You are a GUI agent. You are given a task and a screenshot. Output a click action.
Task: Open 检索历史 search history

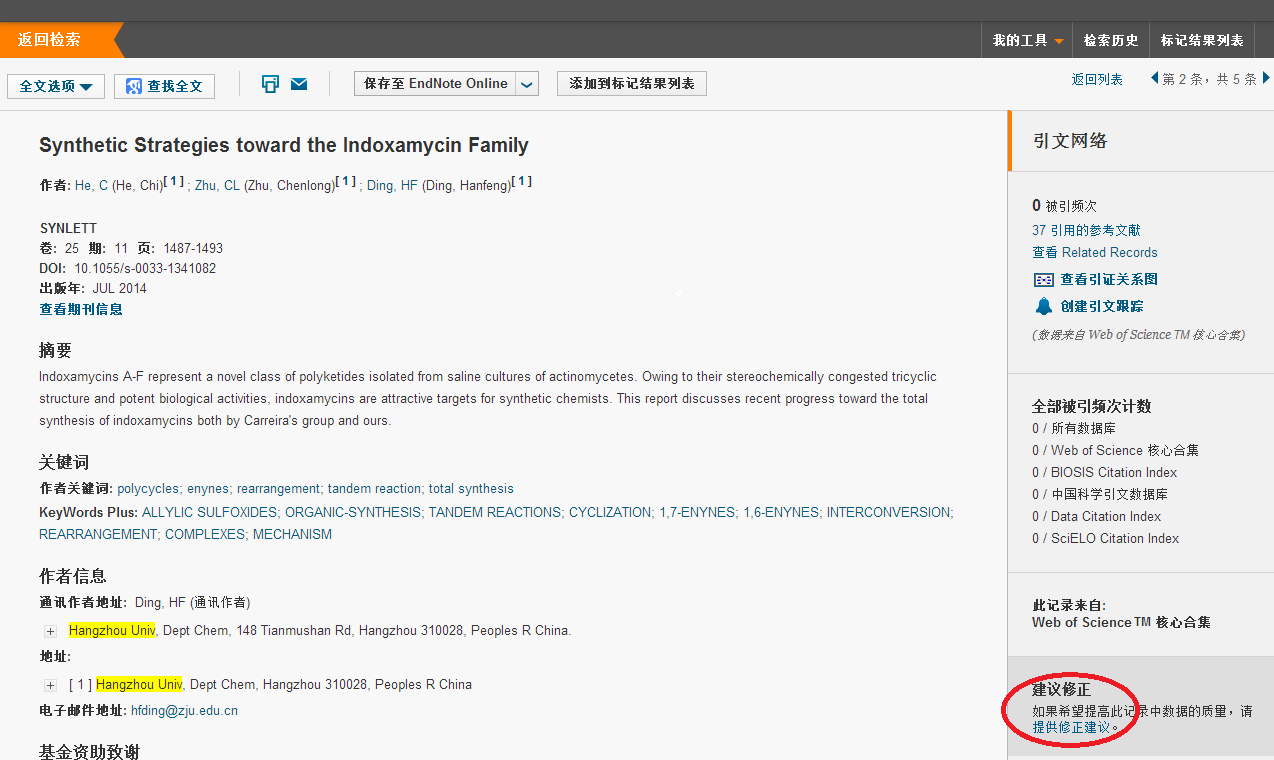1110,40
